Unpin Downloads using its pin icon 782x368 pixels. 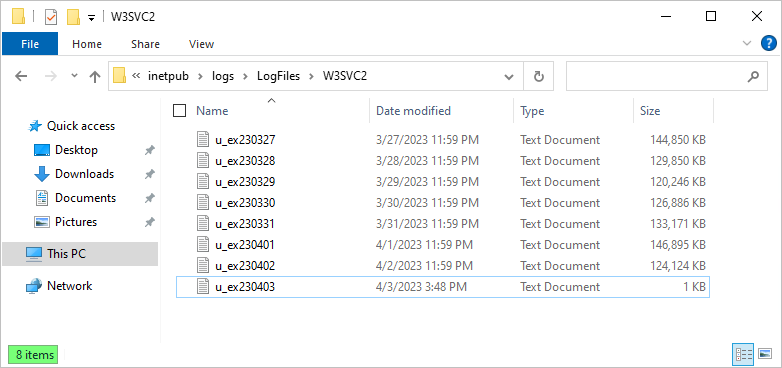(149, 174)
